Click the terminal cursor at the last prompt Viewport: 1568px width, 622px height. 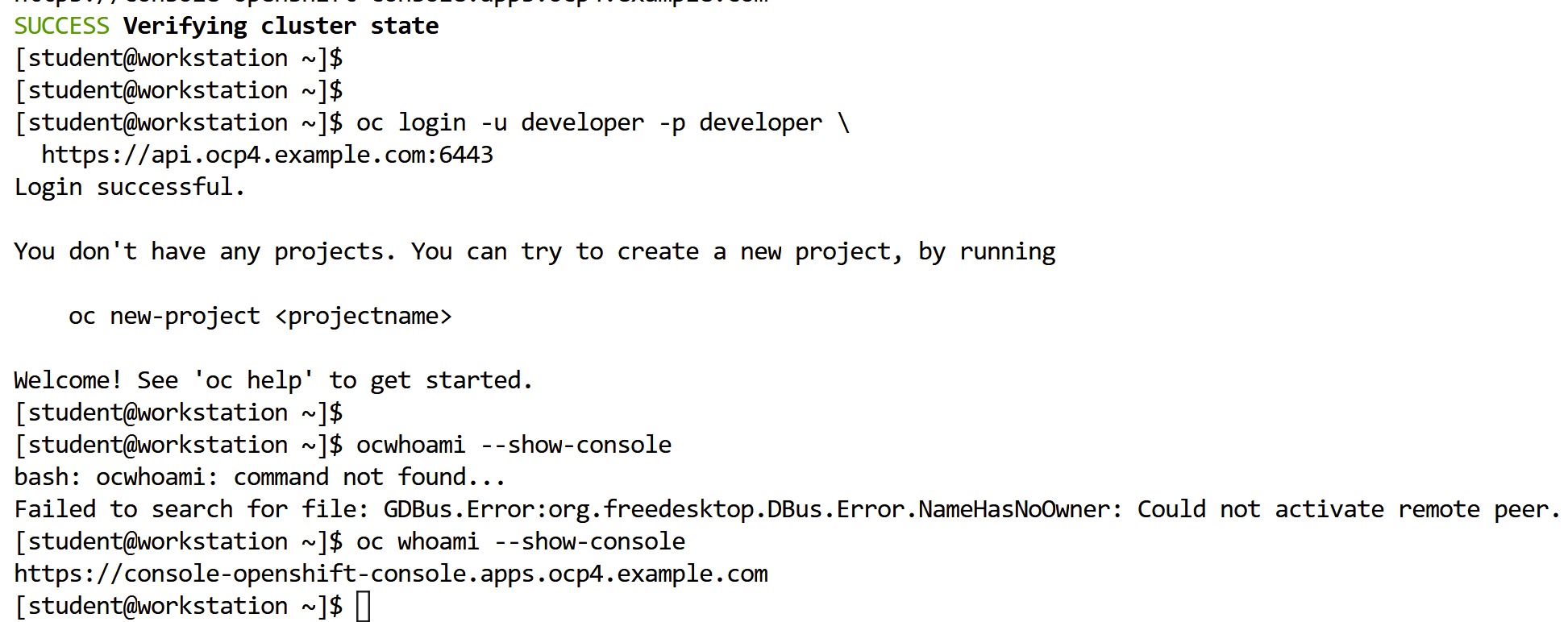pos(364,606)
